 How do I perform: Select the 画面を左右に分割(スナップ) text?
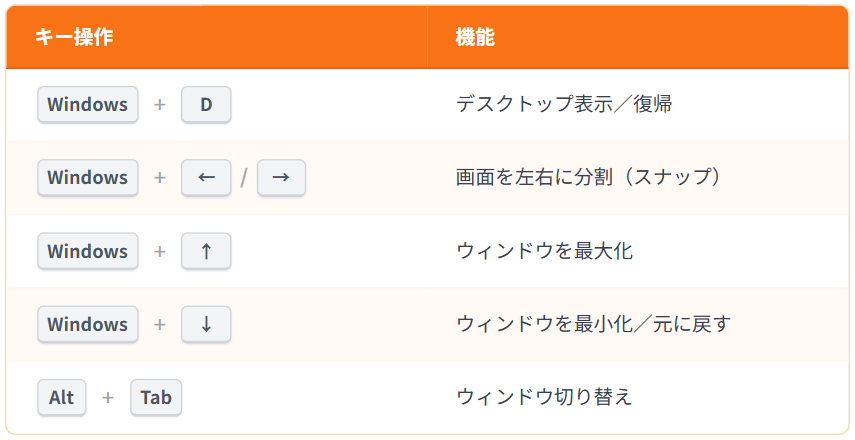589,177
